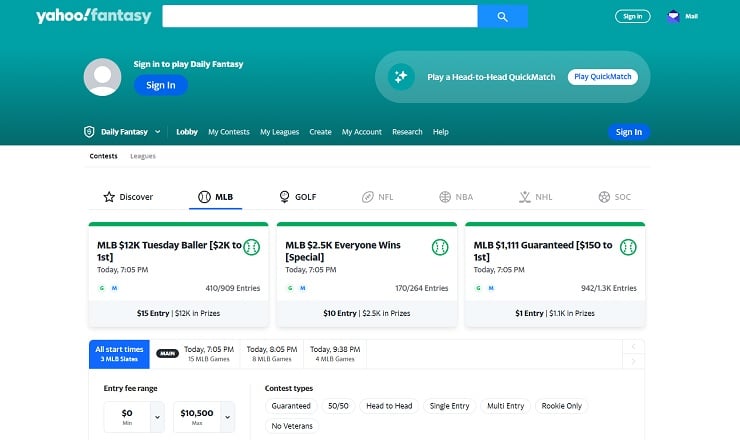740x440 pixels.
Task: Click the Discover star icon
Action: coord(109,197)
